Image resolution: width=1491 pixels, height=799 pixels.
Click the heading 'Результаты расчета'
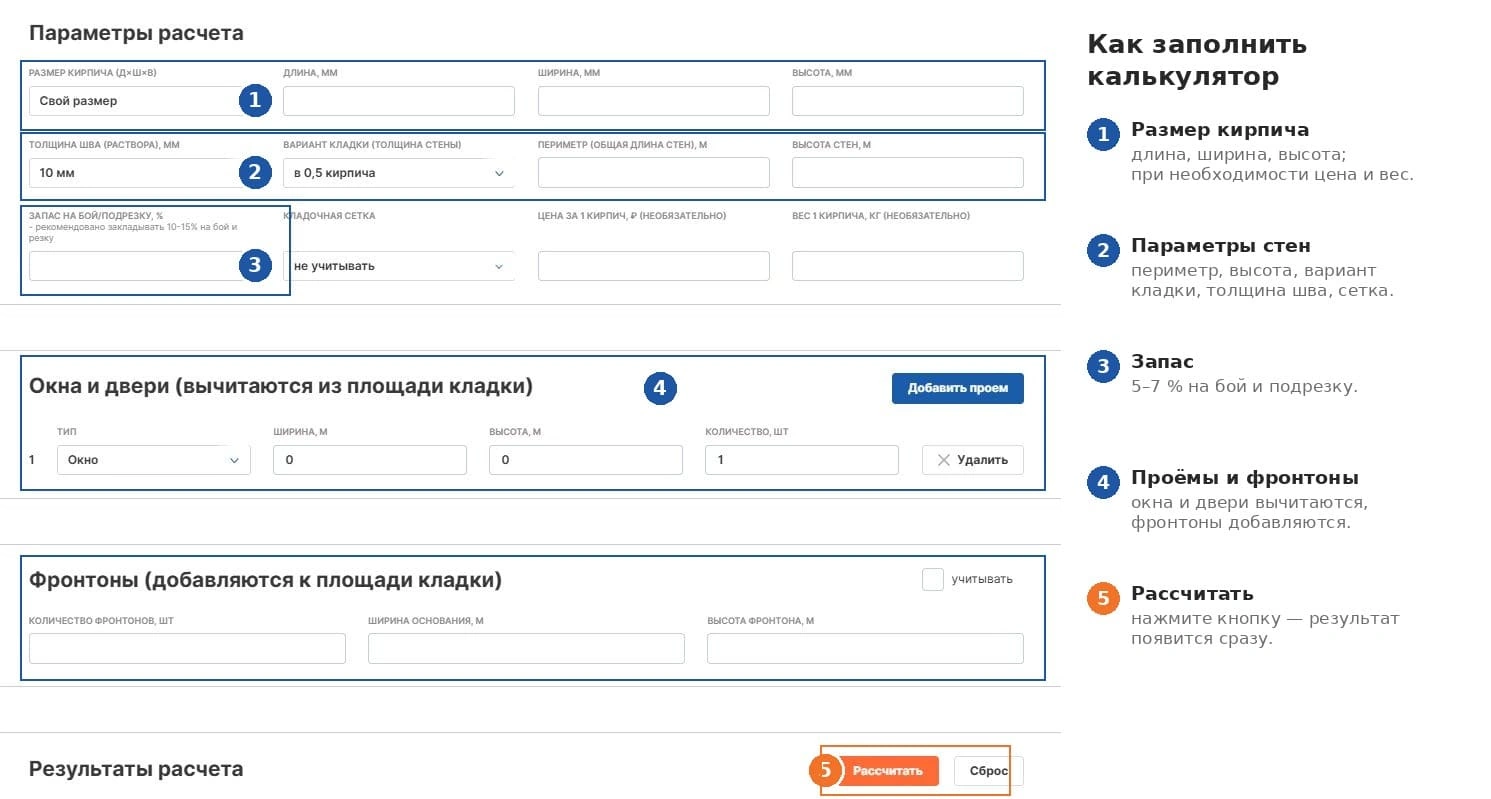pyautogui.click(x=136, y=769)
